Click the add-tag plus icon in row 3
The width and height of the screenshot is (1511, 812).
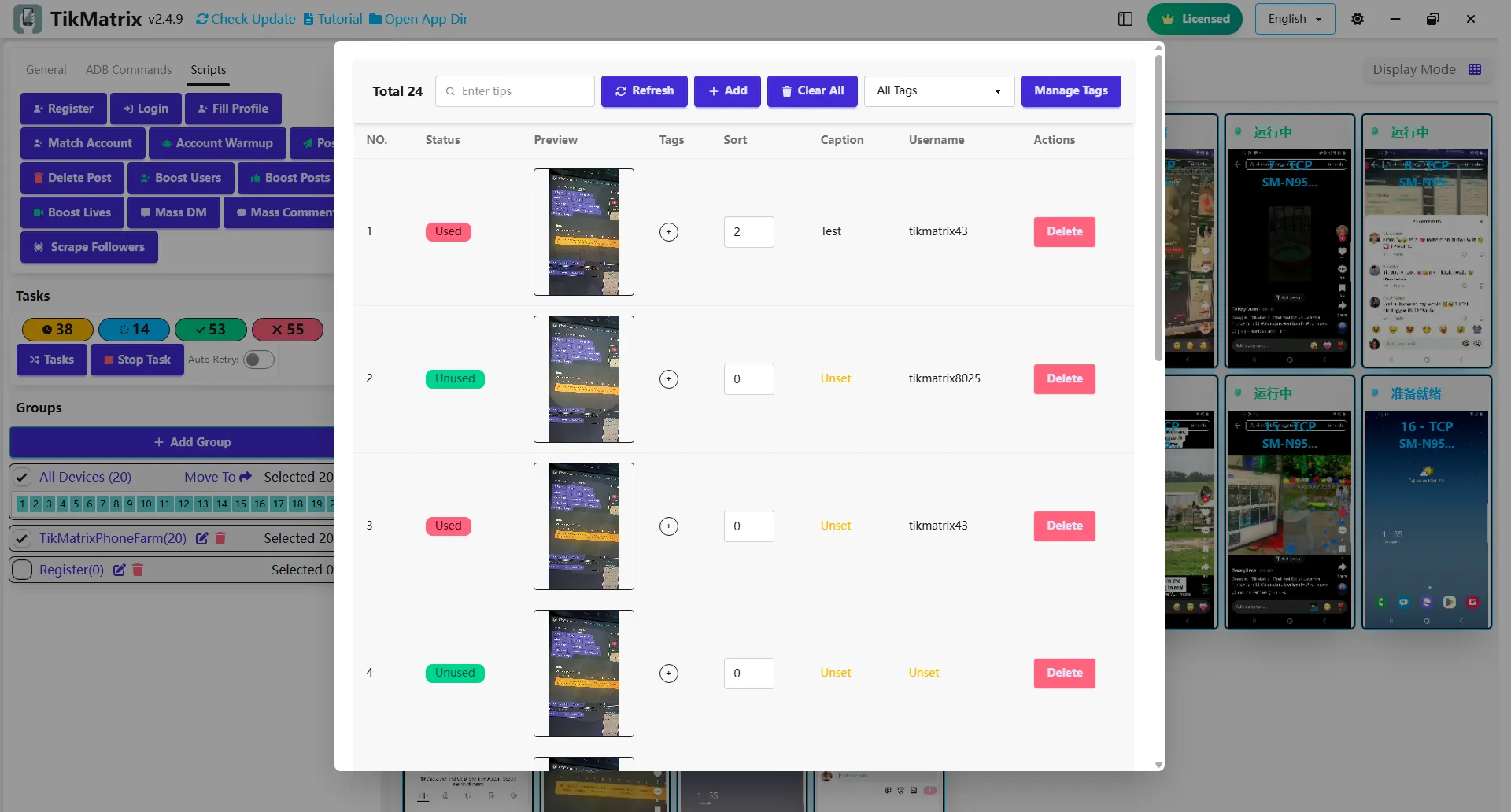point(668,526)
